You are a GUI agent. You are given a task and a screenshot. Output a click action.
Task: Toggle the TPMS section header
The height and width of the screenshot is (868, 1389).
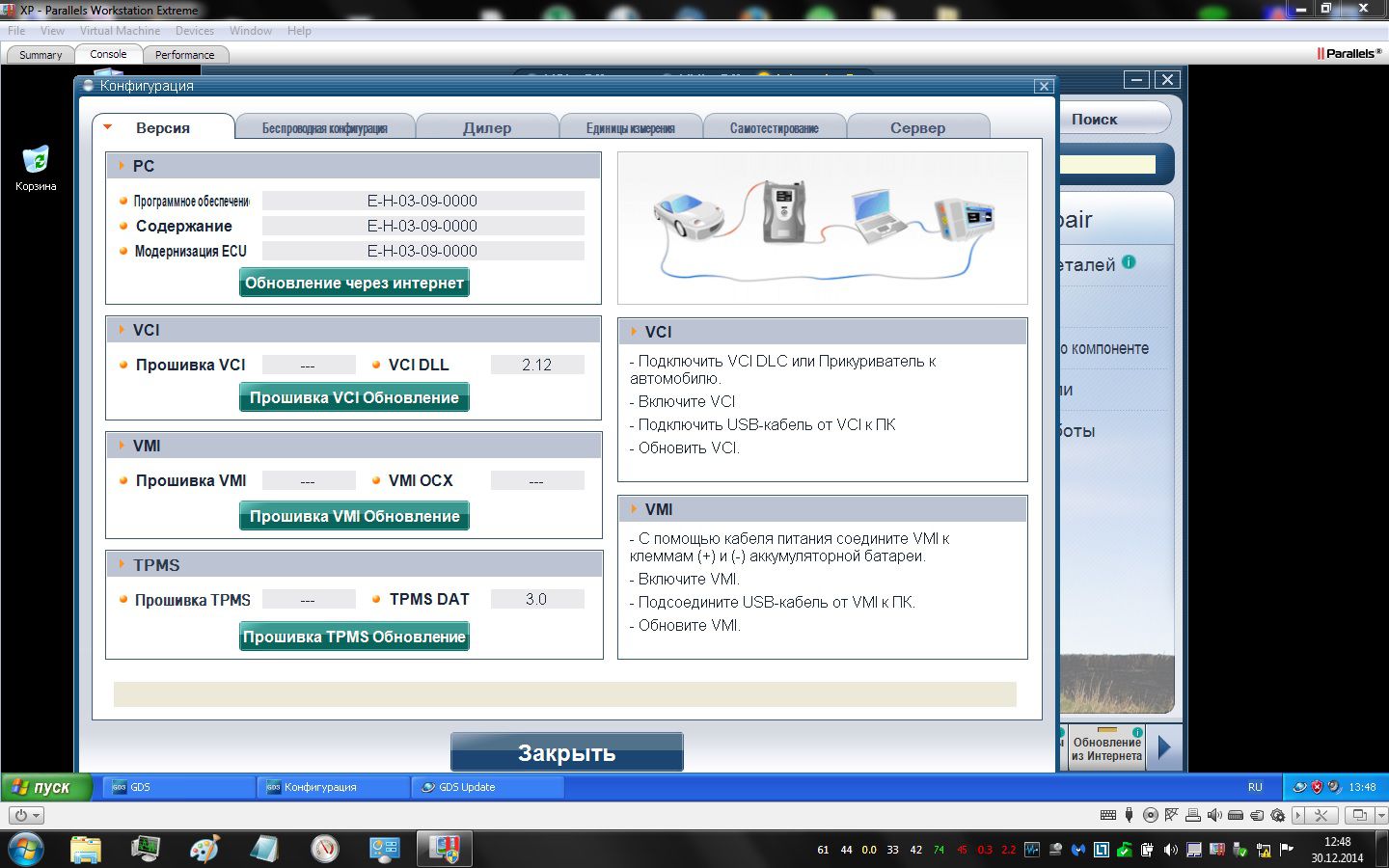[x=353, y=565]
